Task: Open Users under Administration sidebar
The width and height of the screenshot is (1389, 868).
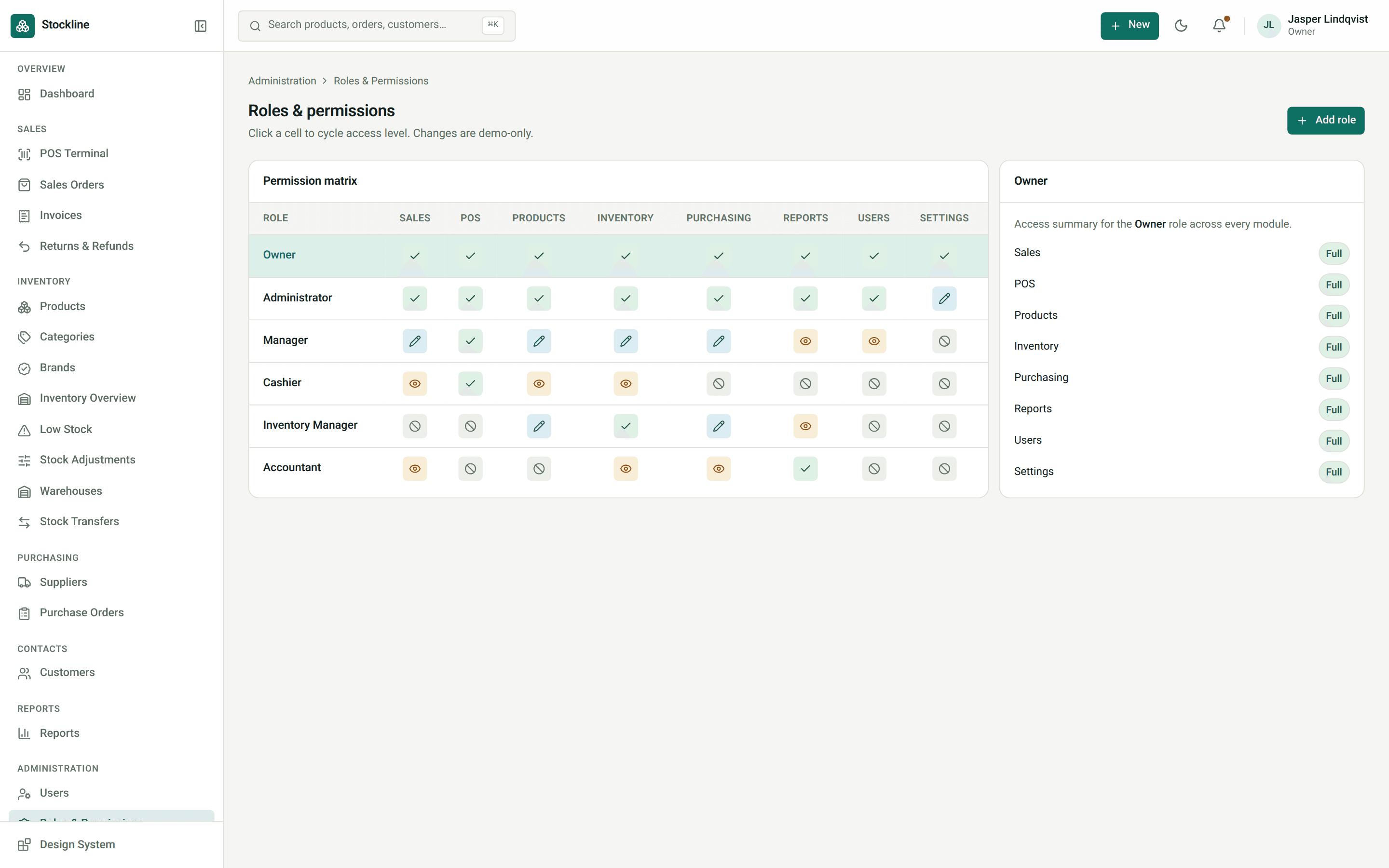Action: tap(111, 793)
